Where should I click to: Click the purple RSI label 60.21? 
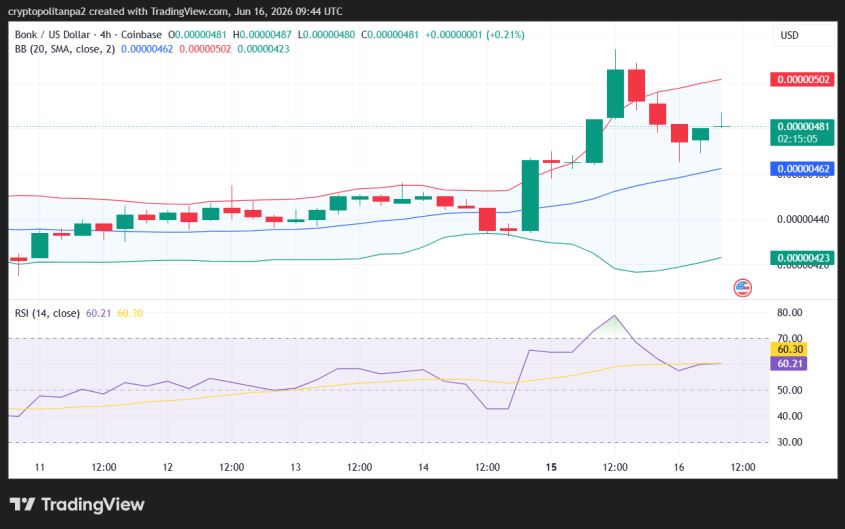(790, 364)
